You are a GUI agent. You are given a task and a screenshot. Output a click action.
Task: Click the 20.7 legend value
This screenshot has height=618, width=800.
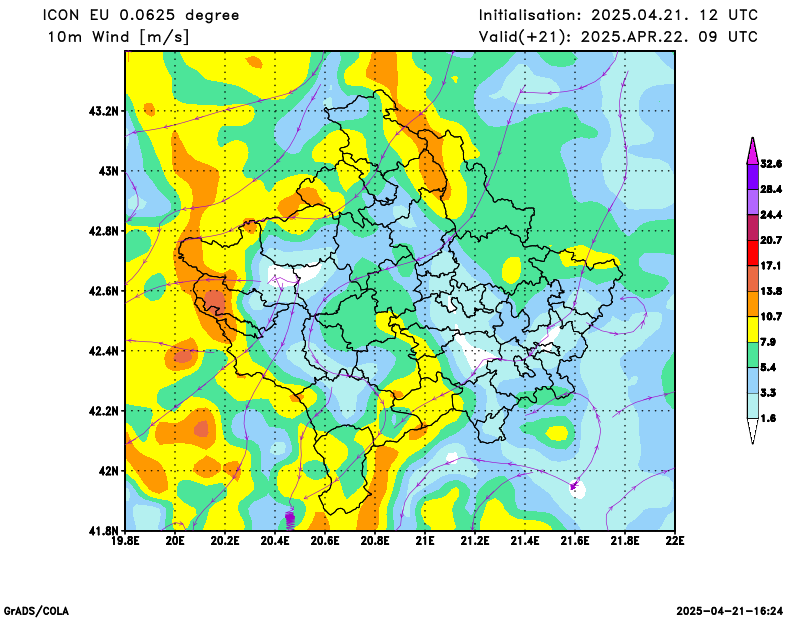771,240
